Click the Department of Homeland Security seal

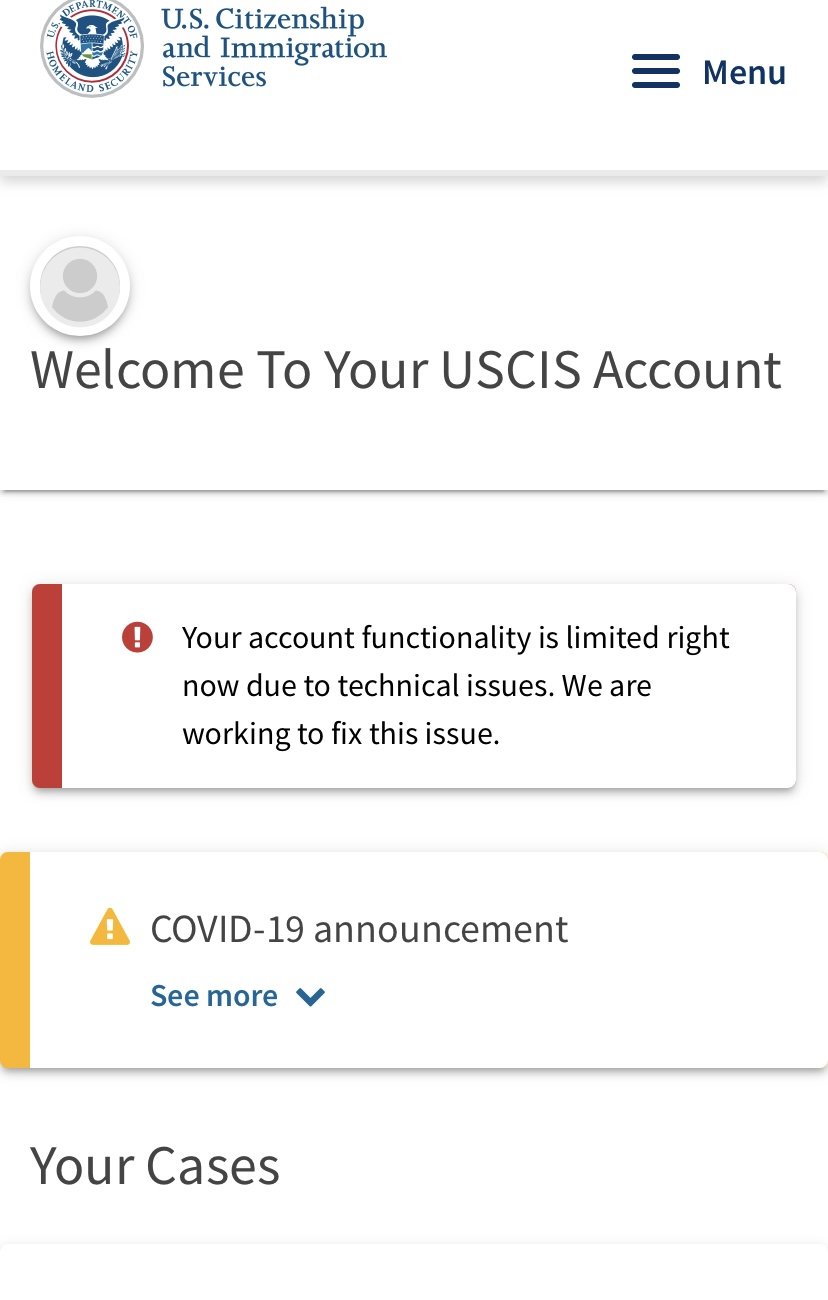(91, 46)
